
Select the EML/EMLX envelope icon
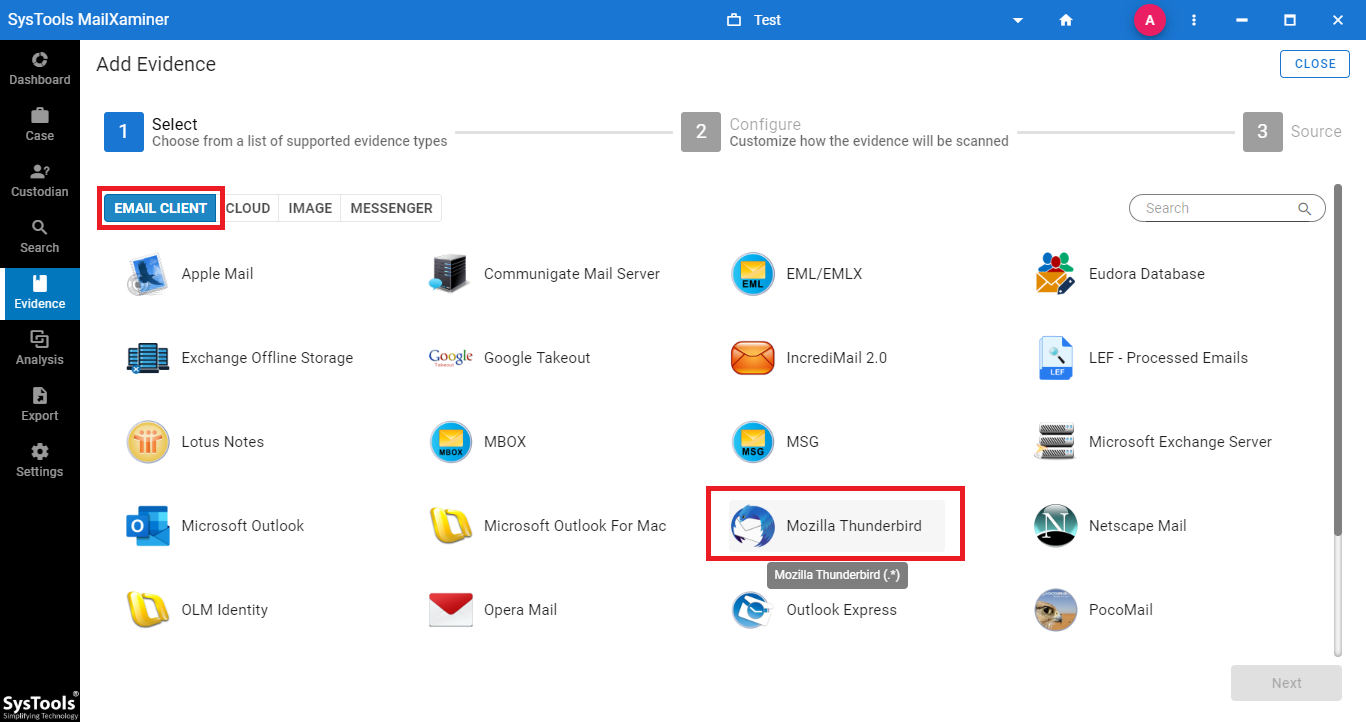pyautogui.click(x=753, y=274)
